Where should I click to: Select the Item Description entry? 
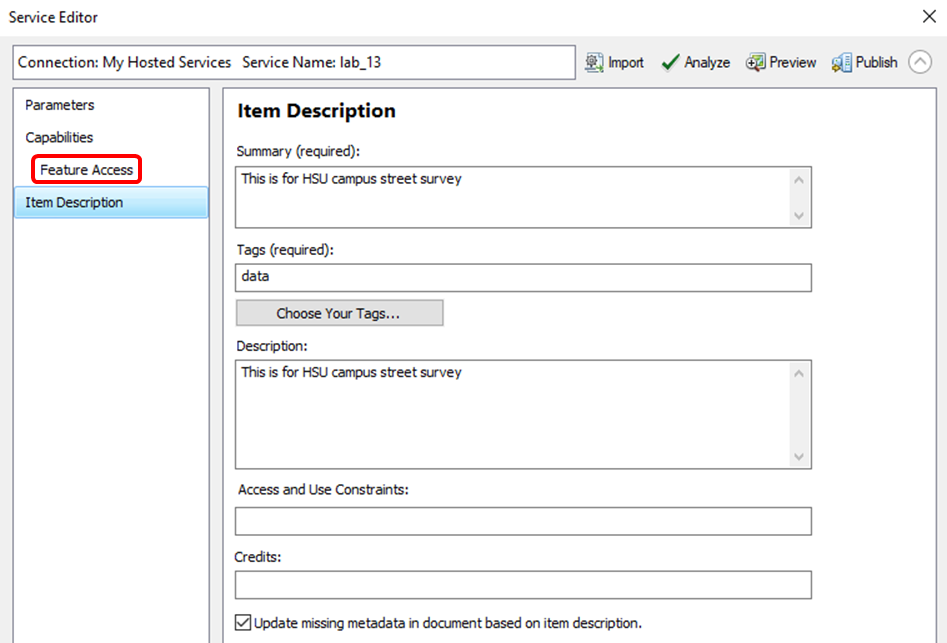point(74,202)
